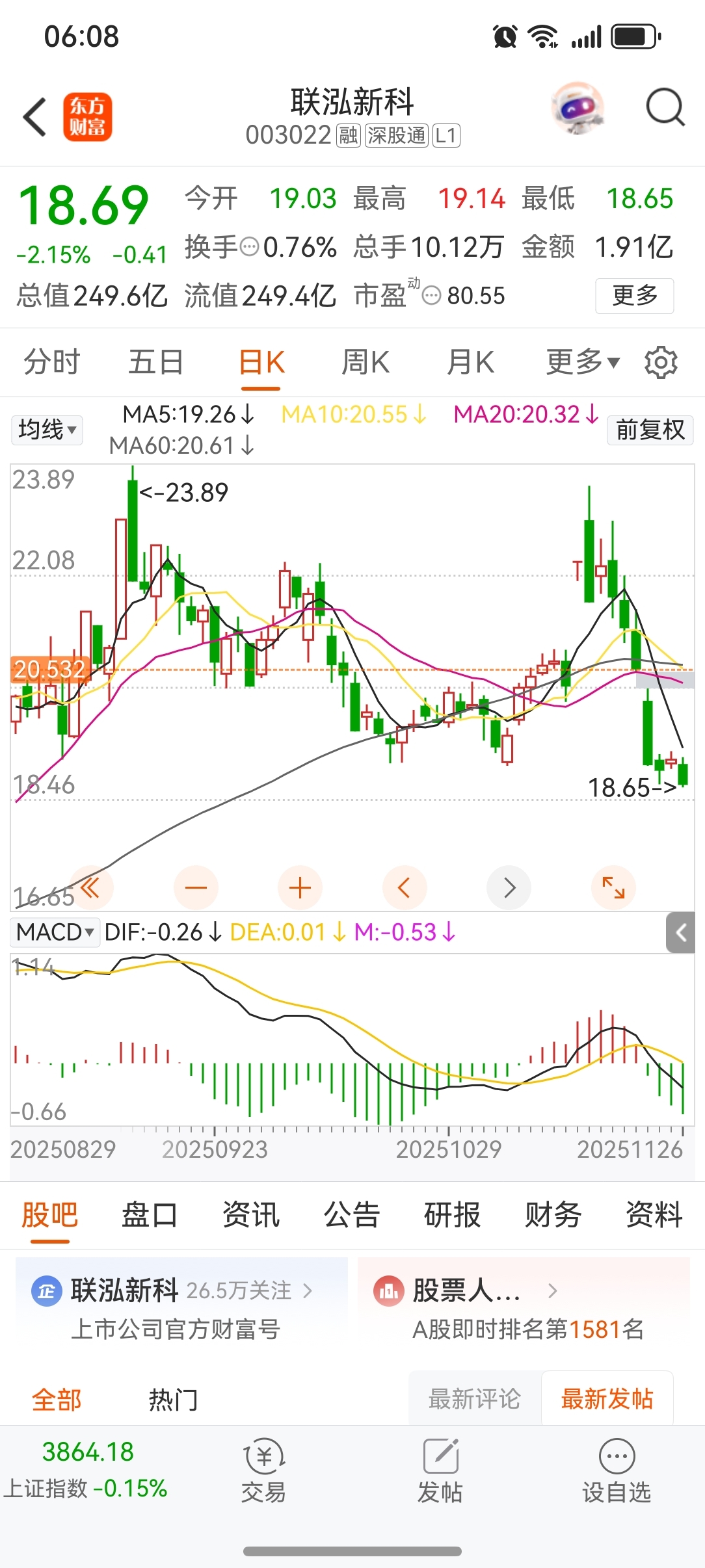Tap the DEA:0.01 readout
The width and height of the screenshot is (705, 1568).
[x=288, y=932]
